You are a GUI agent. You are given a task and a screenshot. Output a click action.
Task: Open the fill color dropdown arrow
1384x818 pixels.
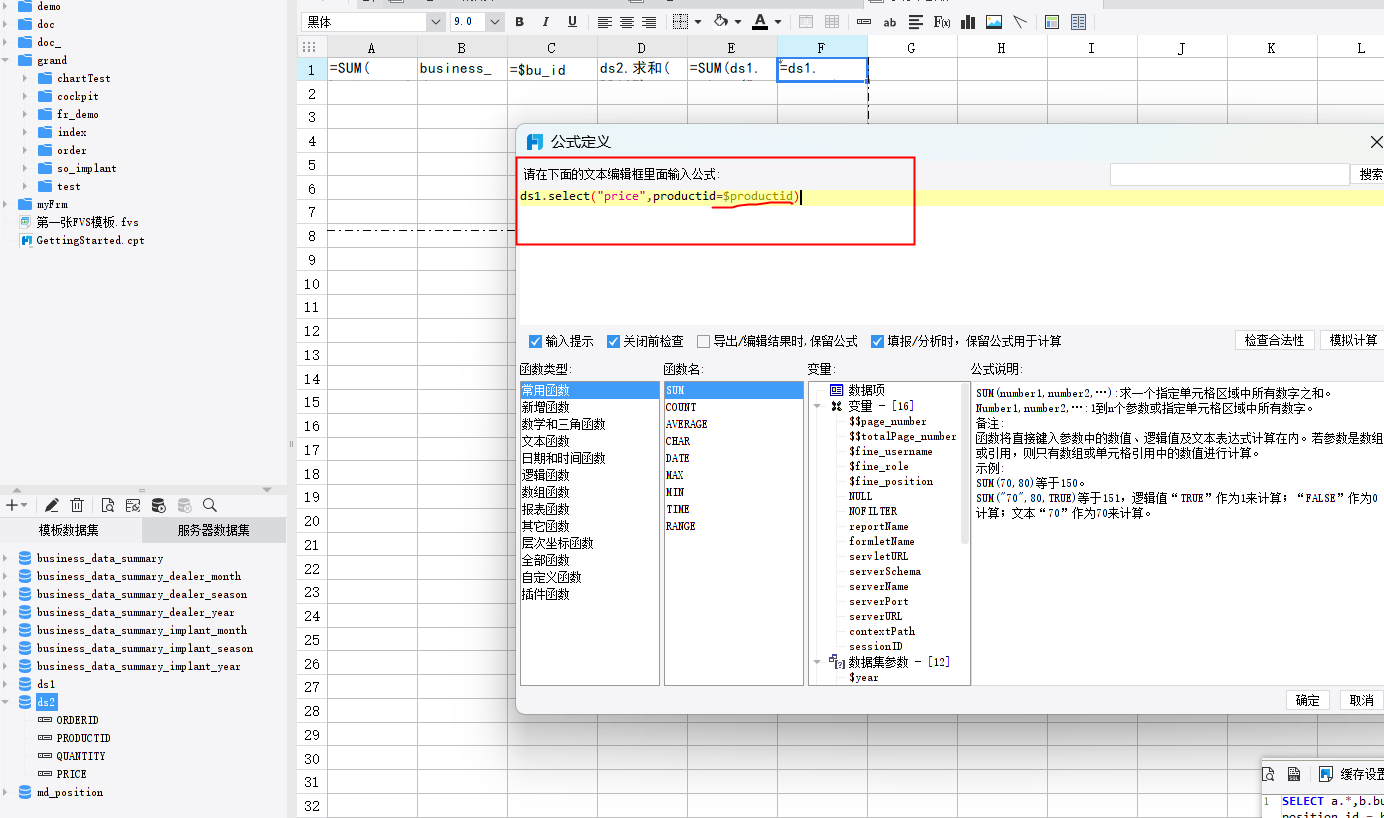pos(737,22)
